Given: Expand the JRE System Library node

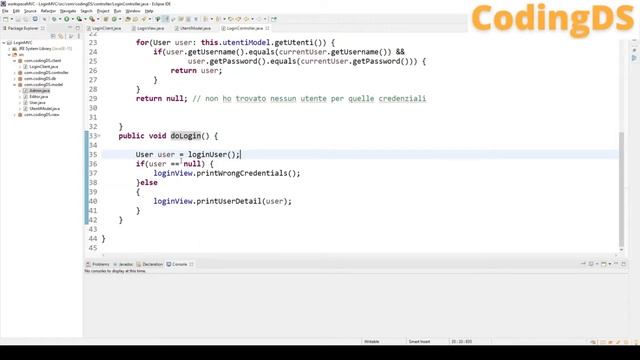Looking at the screenshot, I should coord(9,49).
